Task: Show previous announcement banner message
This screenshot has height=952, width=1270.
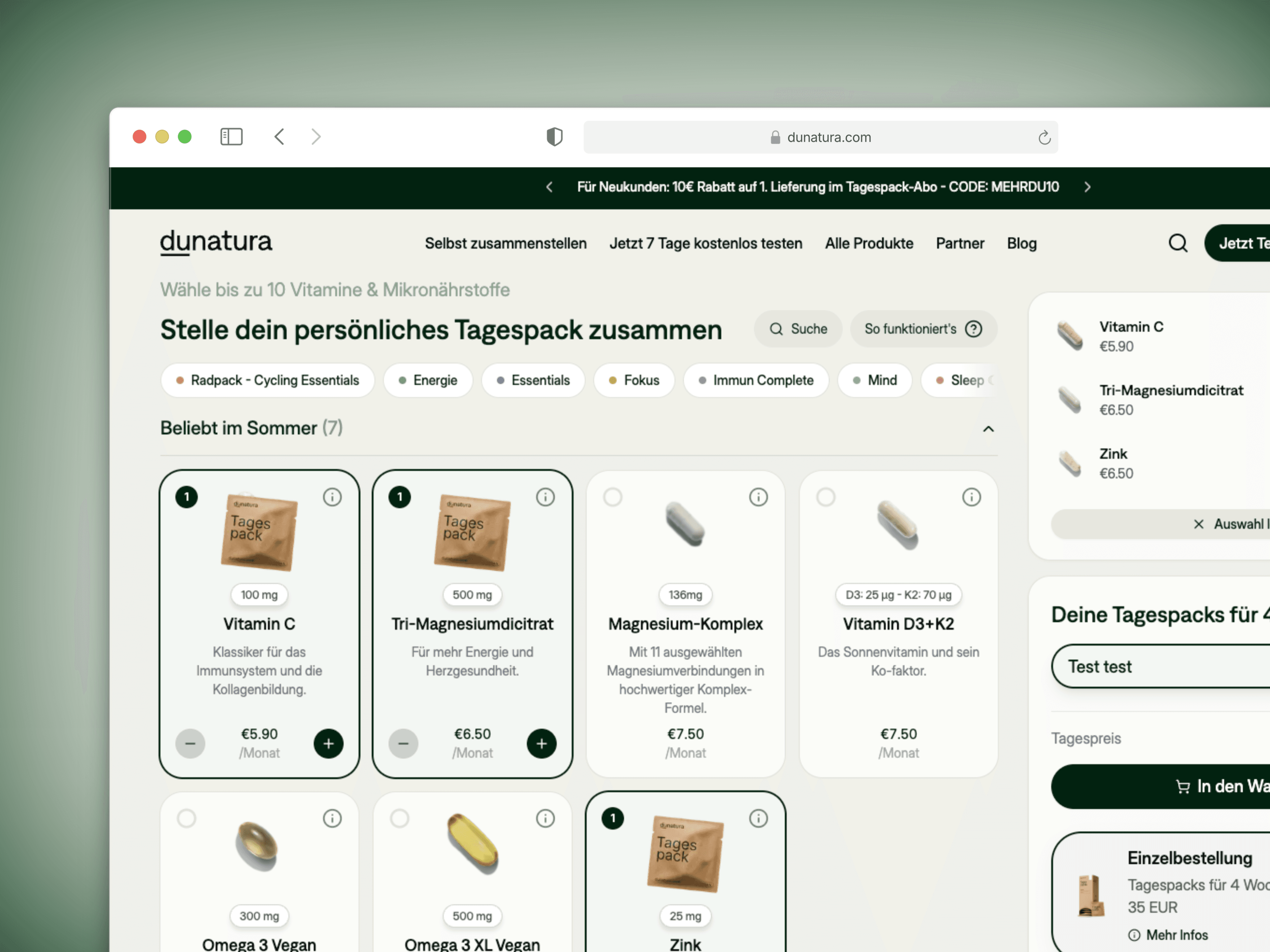Action: [549, 187]
